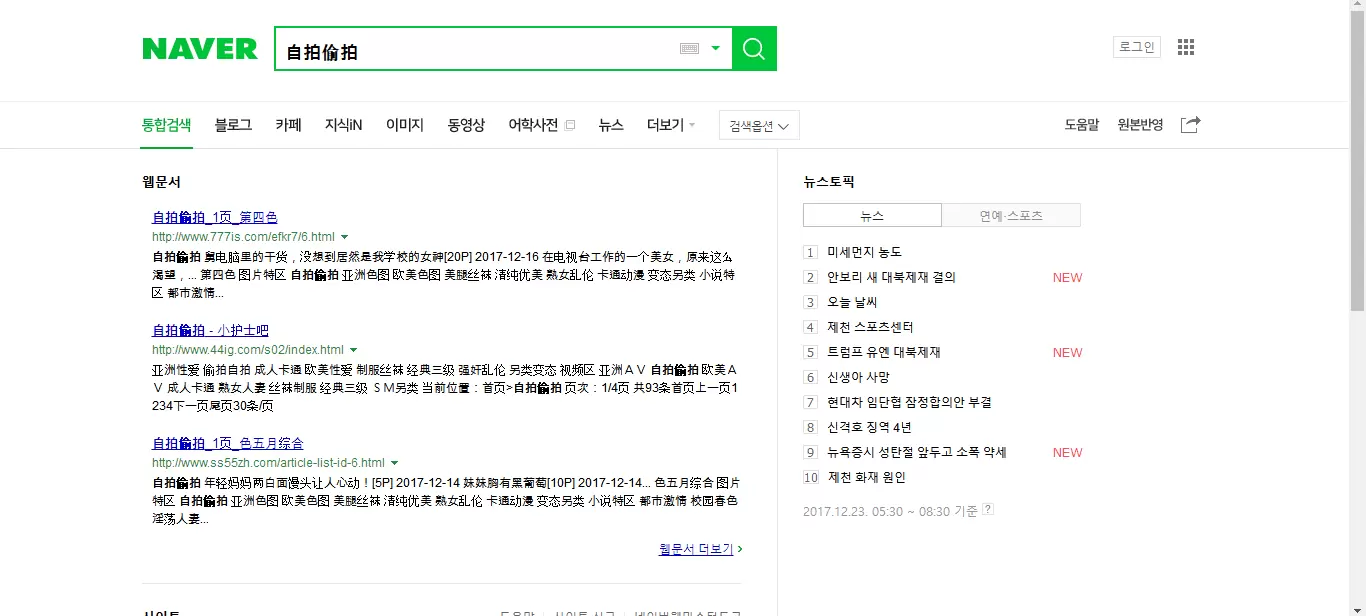The width and height of the screenshot is (1366, 616).
Task: Click the question mark icon beside 기준
Action: point(988,509)
